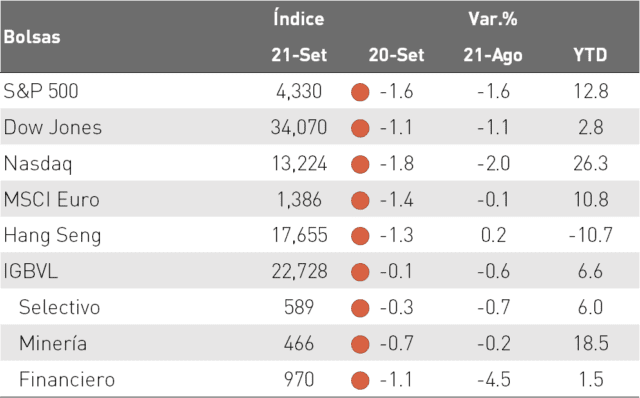The width and height of the screenshot is (640, 398).
Task: Click Minería's red indicator circle
Action: [360, 344]
